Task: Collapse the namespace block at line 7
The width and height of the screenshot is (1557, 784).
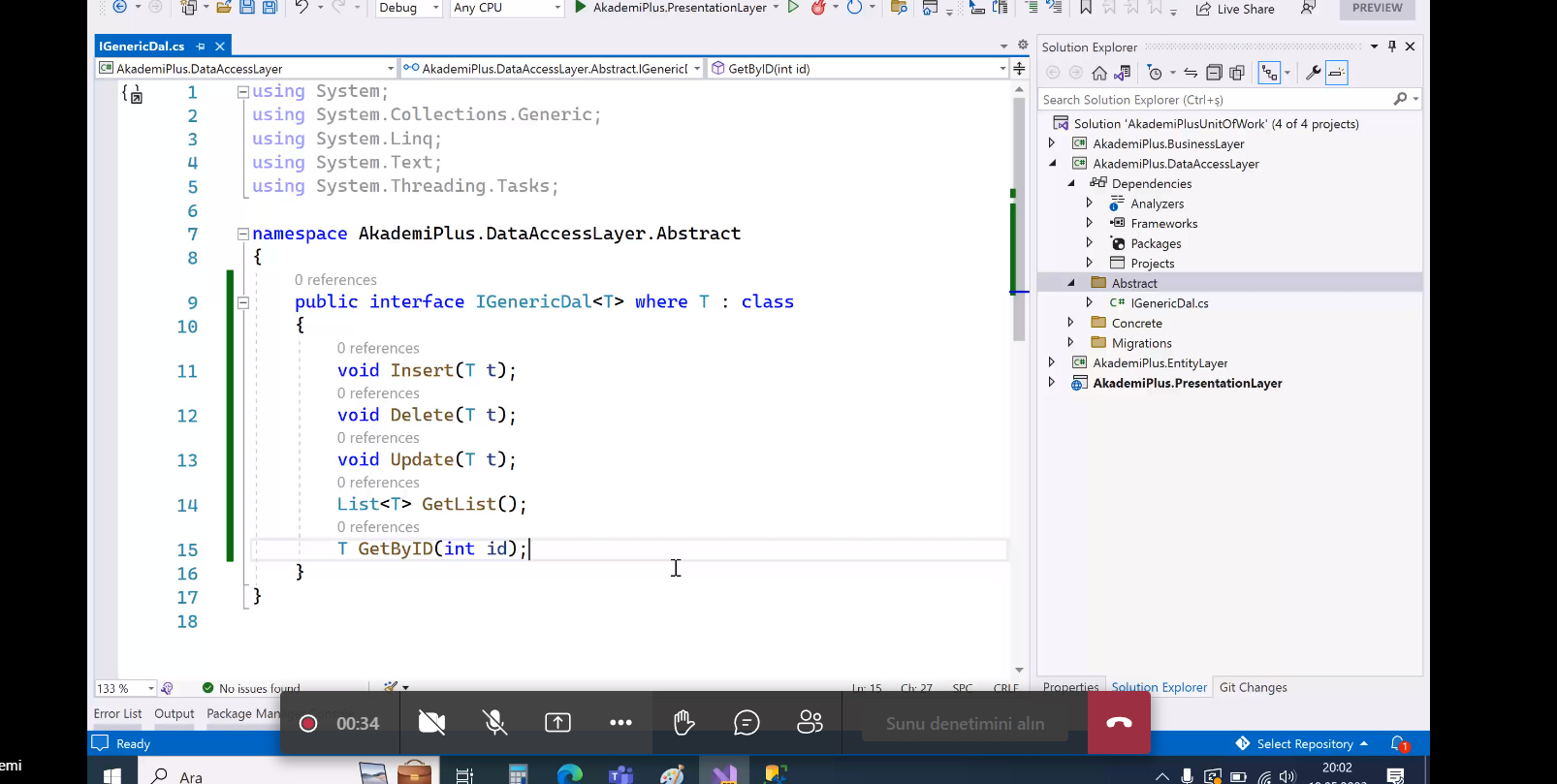Action: click(243, 234)
